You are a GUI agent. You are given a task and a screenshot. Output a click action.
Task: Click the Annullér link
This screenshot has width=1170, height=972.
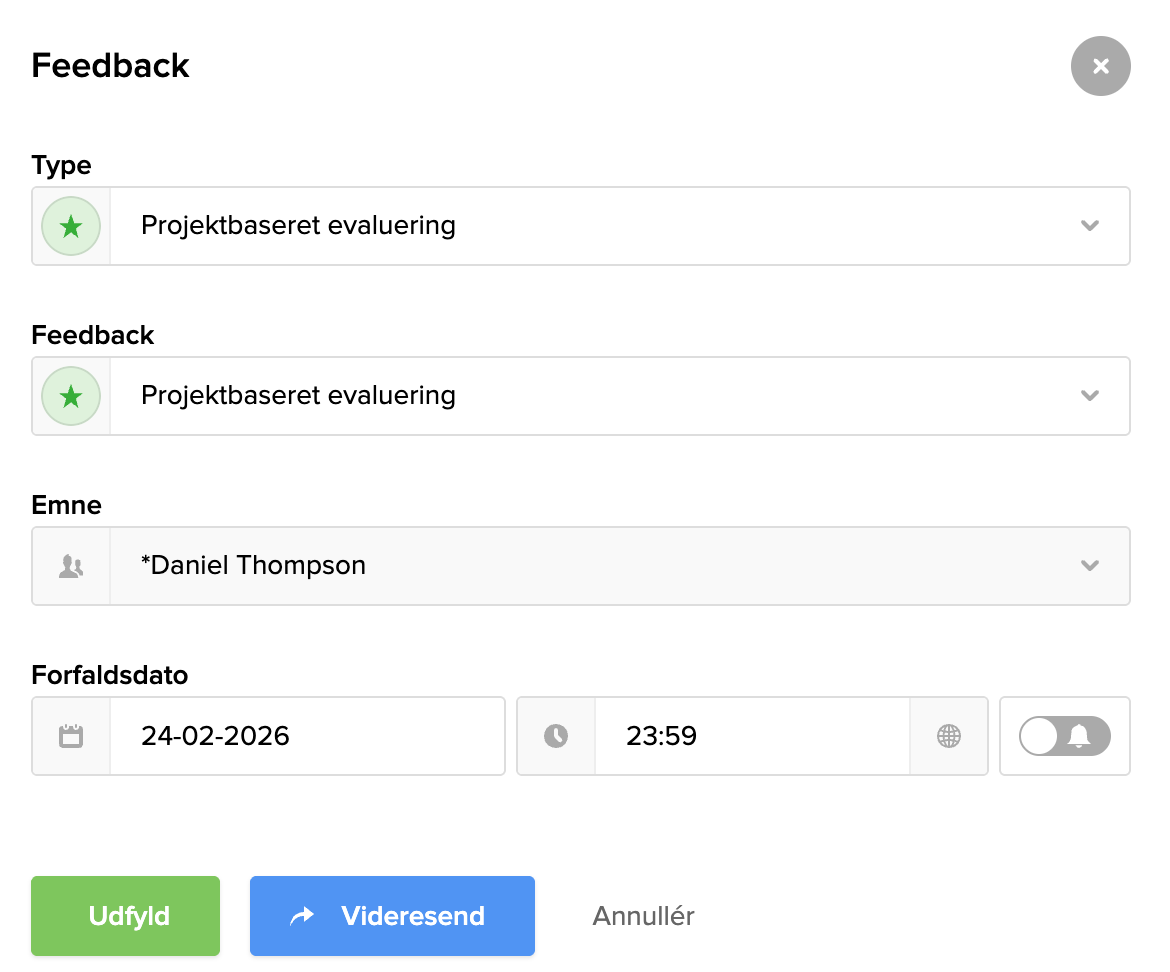pos(643,916)
